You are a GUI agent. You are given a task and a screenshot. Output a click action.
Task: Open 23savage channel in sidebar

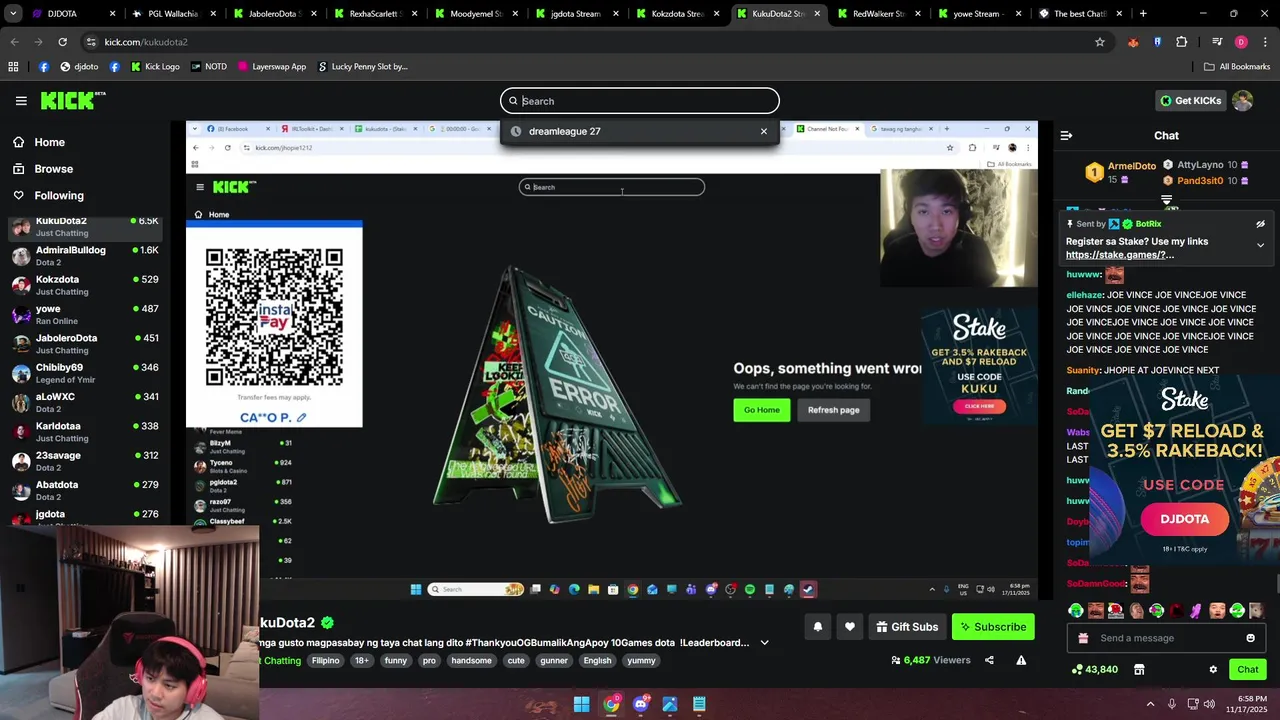click(85, 461)
